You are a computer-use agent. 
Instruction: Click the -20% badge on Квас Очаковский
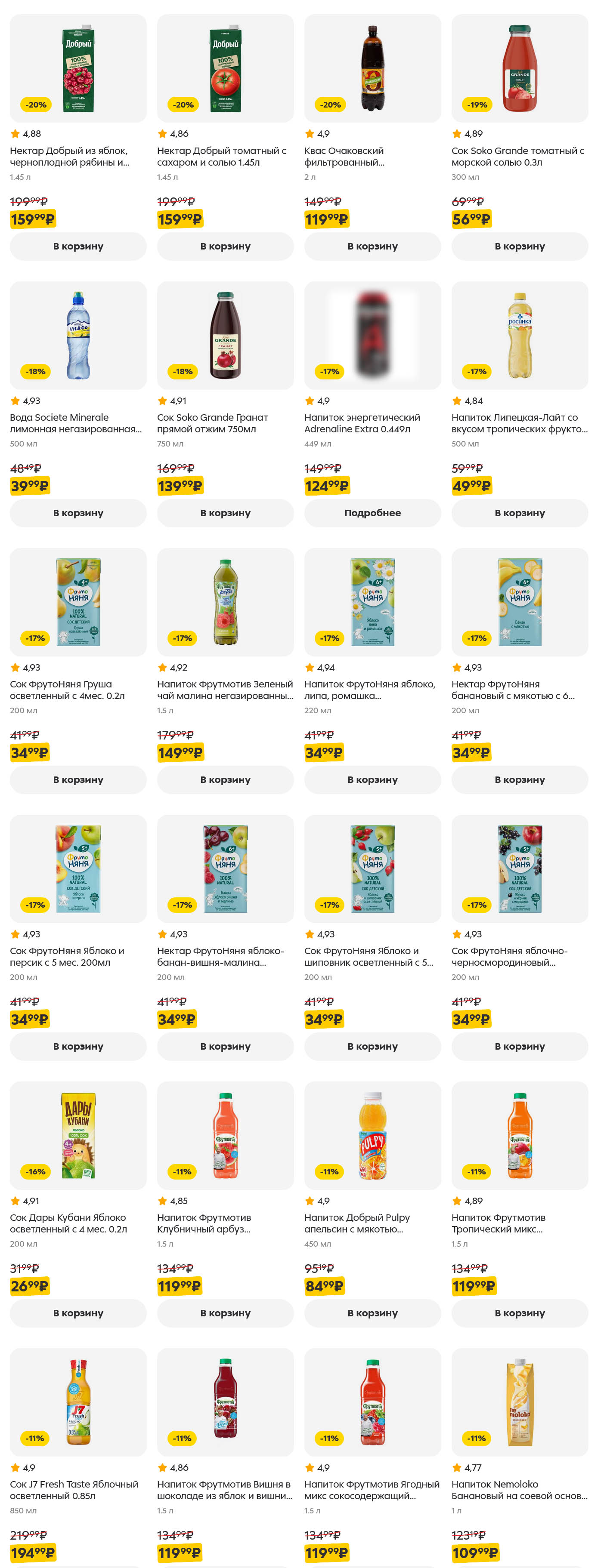point(330,105)
